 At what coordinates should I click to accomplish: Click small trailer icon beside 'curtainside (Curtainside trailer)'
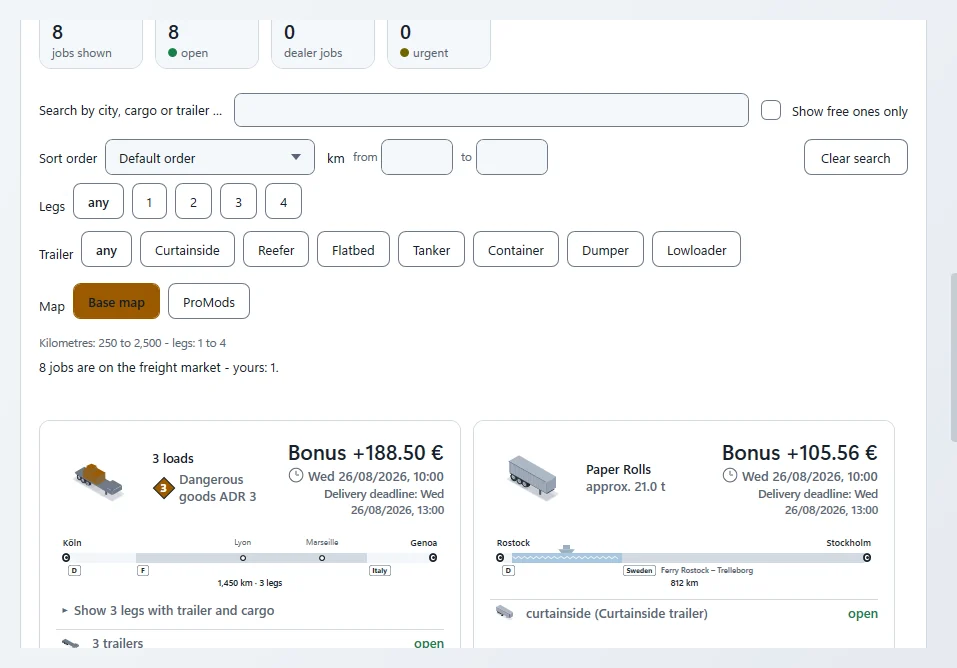pos(504,612)
